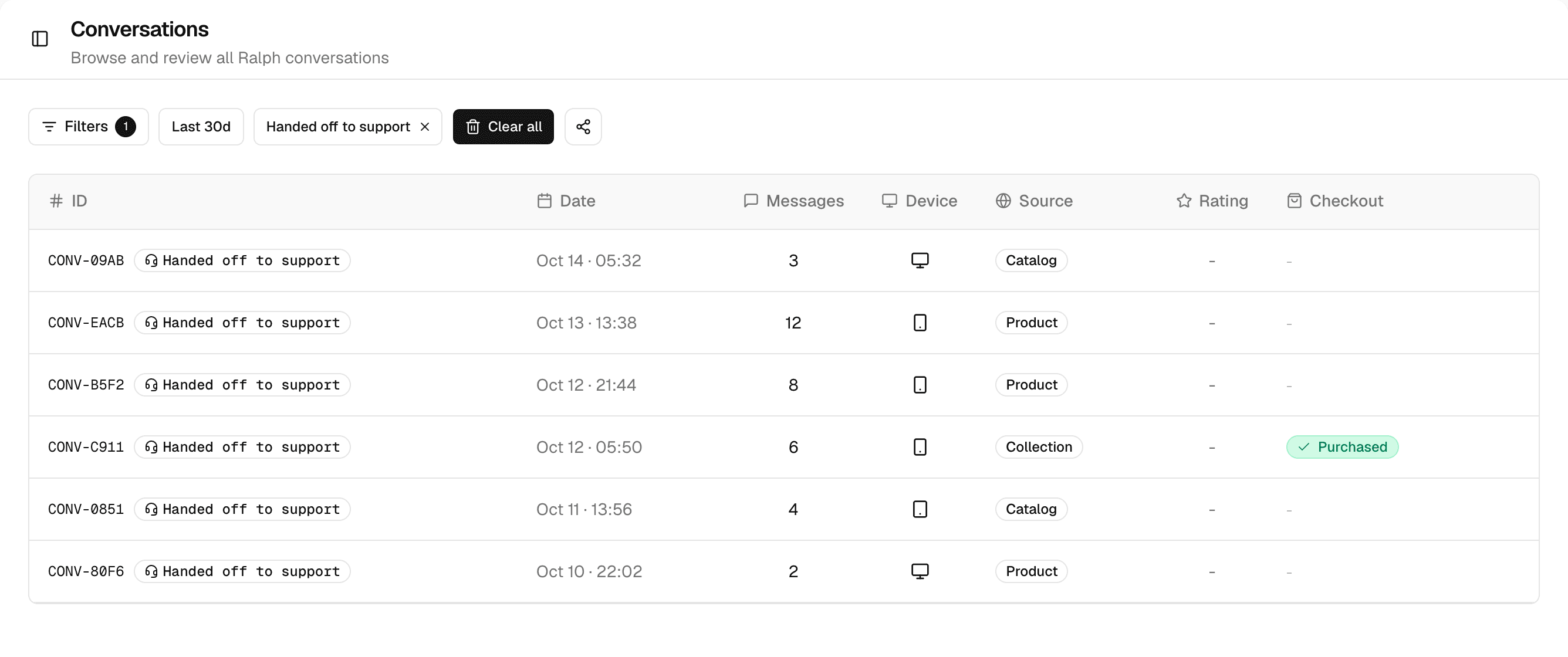This screenshot has width=1568, height=657.
Task: Click the mobile device icon for CONV-EACB
Action: coord(919,323)
